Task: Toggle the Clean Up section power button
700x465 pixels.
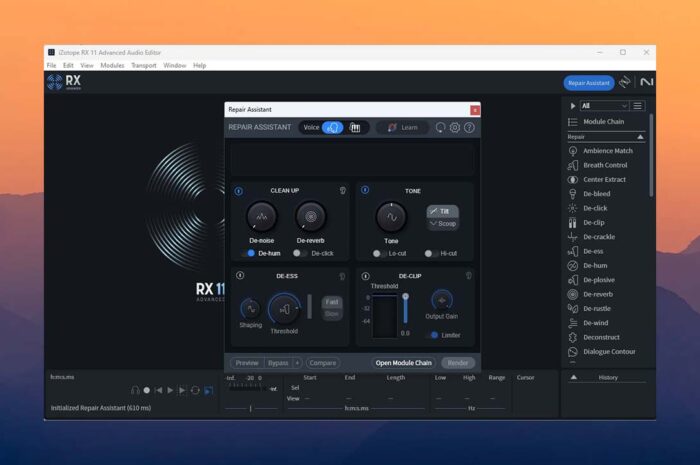Action: click(239, 191)
